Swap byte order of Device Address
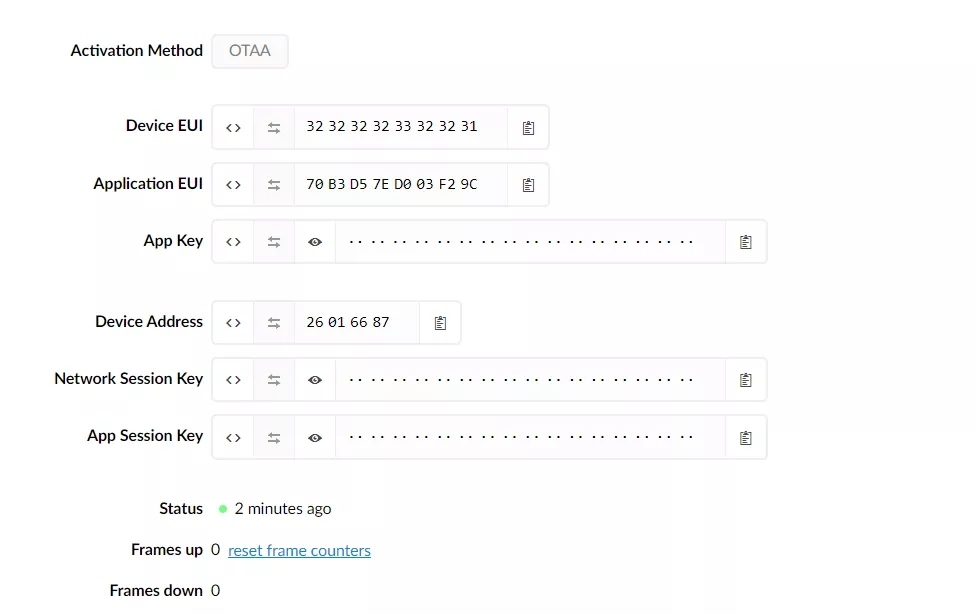The width and height of the screenshot is (976, 614). [274, 323]
